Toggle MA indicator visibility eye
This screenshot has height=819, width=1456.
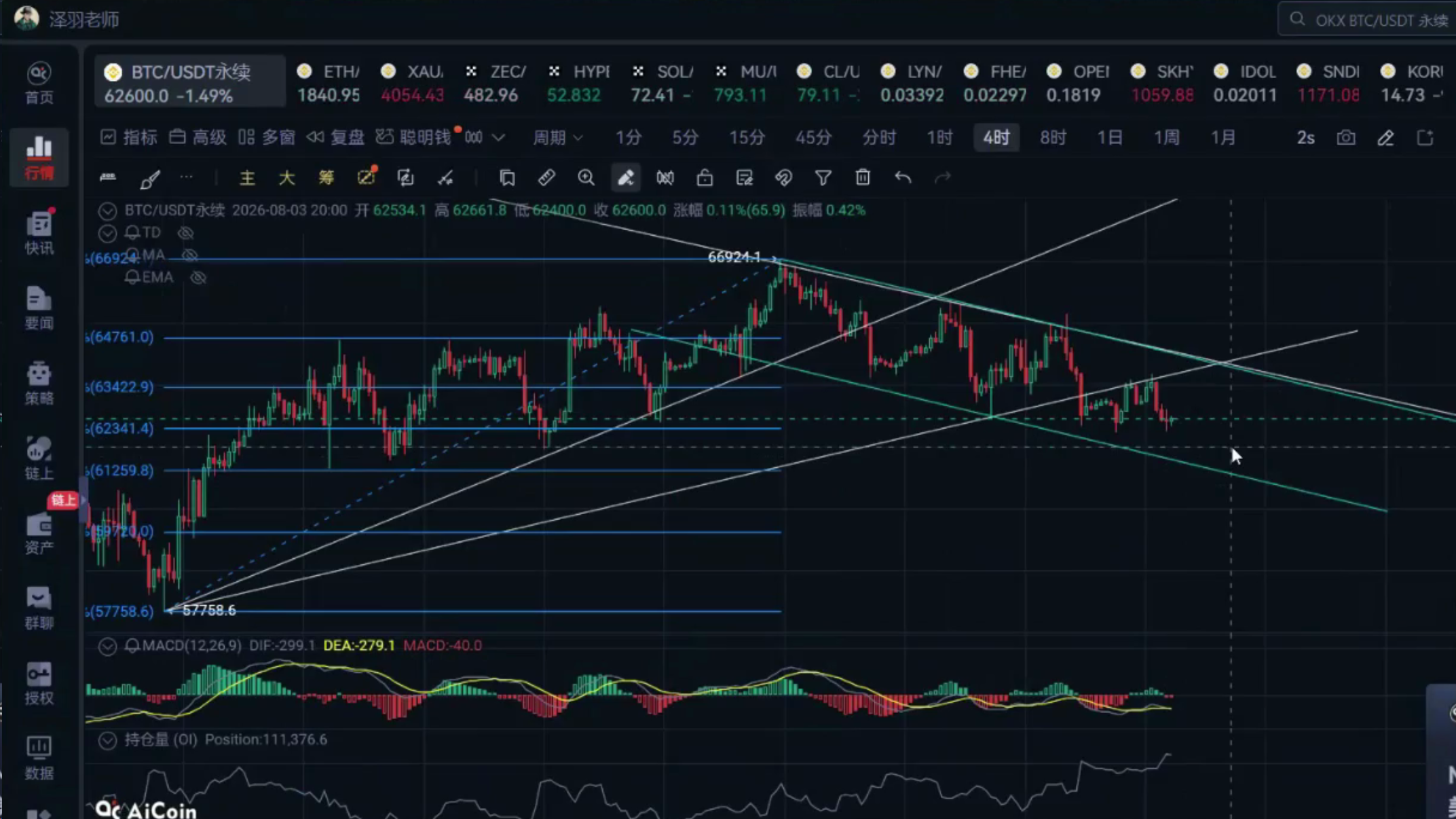click(x=189, y=255)
